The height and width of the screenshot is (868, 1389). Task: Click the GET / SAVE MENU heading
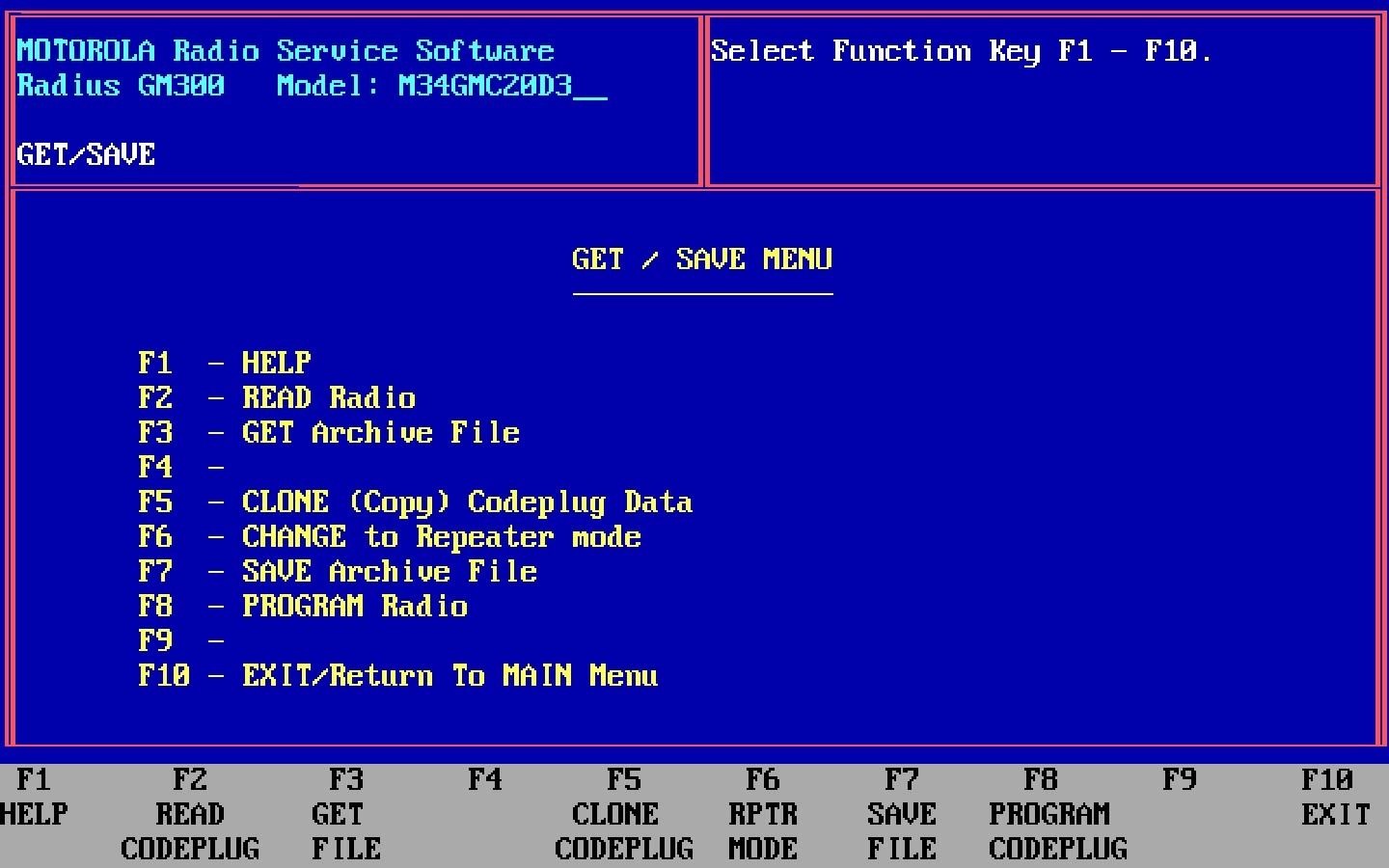(702, 258)
